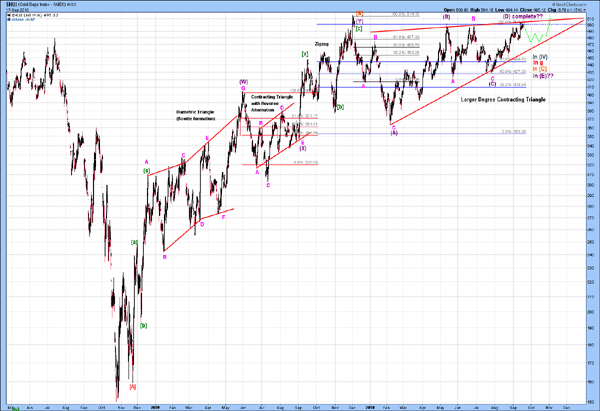This screenshot has height=411, width=600.
Task: Click the 'Larger Degree Contracting Triangle' label
Action: click(x=503, y=99)
